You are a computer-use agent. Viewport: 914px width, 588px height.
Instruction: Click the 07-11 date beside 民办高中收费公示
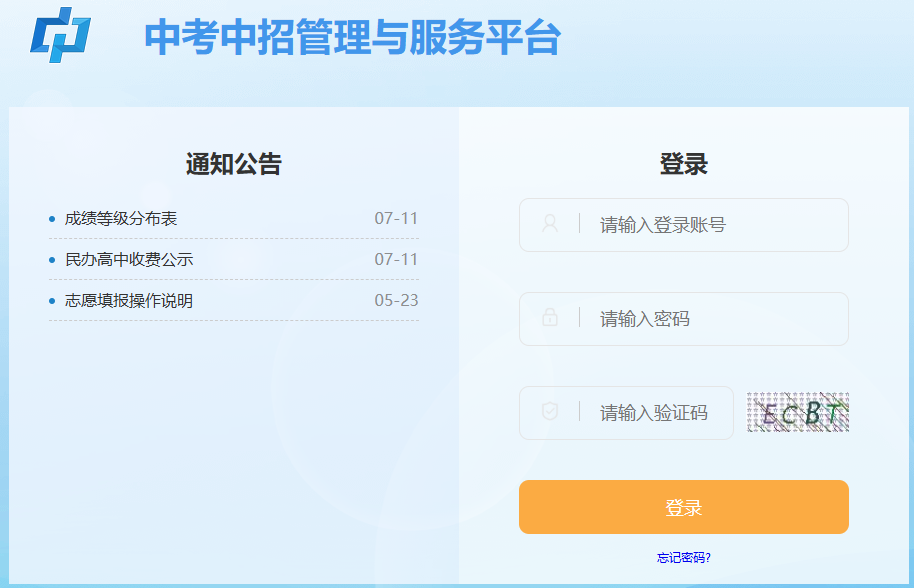396,259
